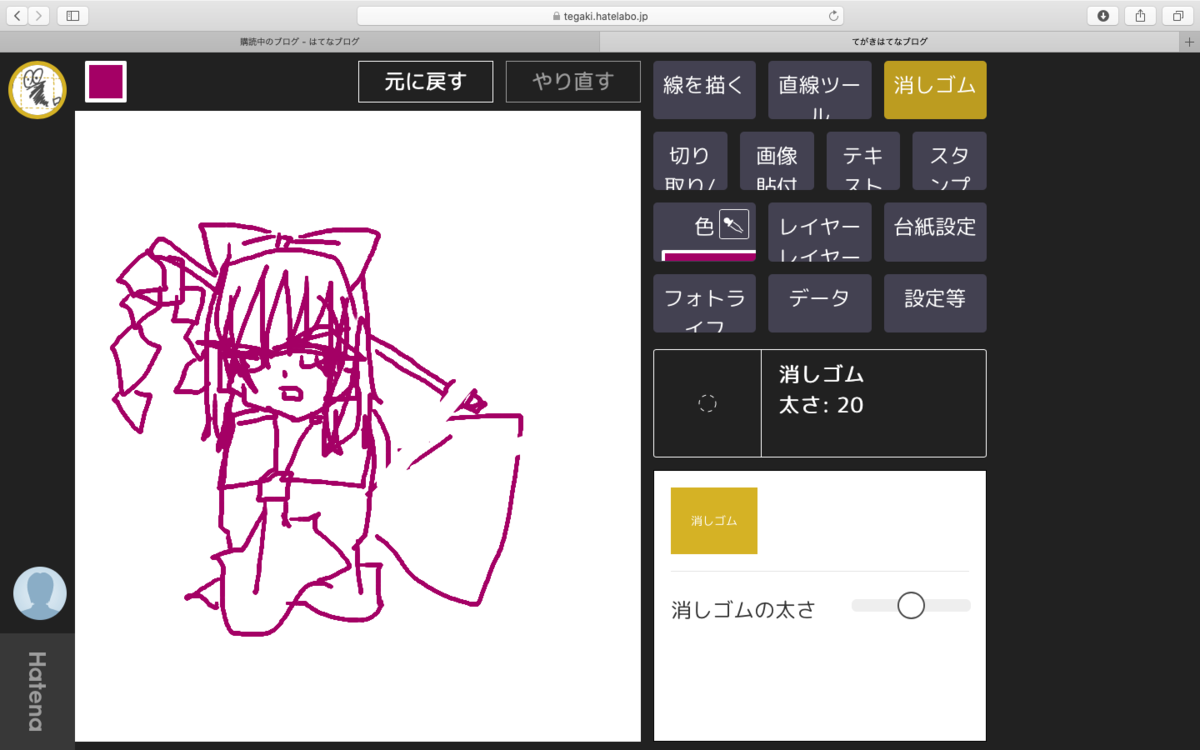
Task: Click the 太さ: 20 thickness text
Action: click(821, 405)
